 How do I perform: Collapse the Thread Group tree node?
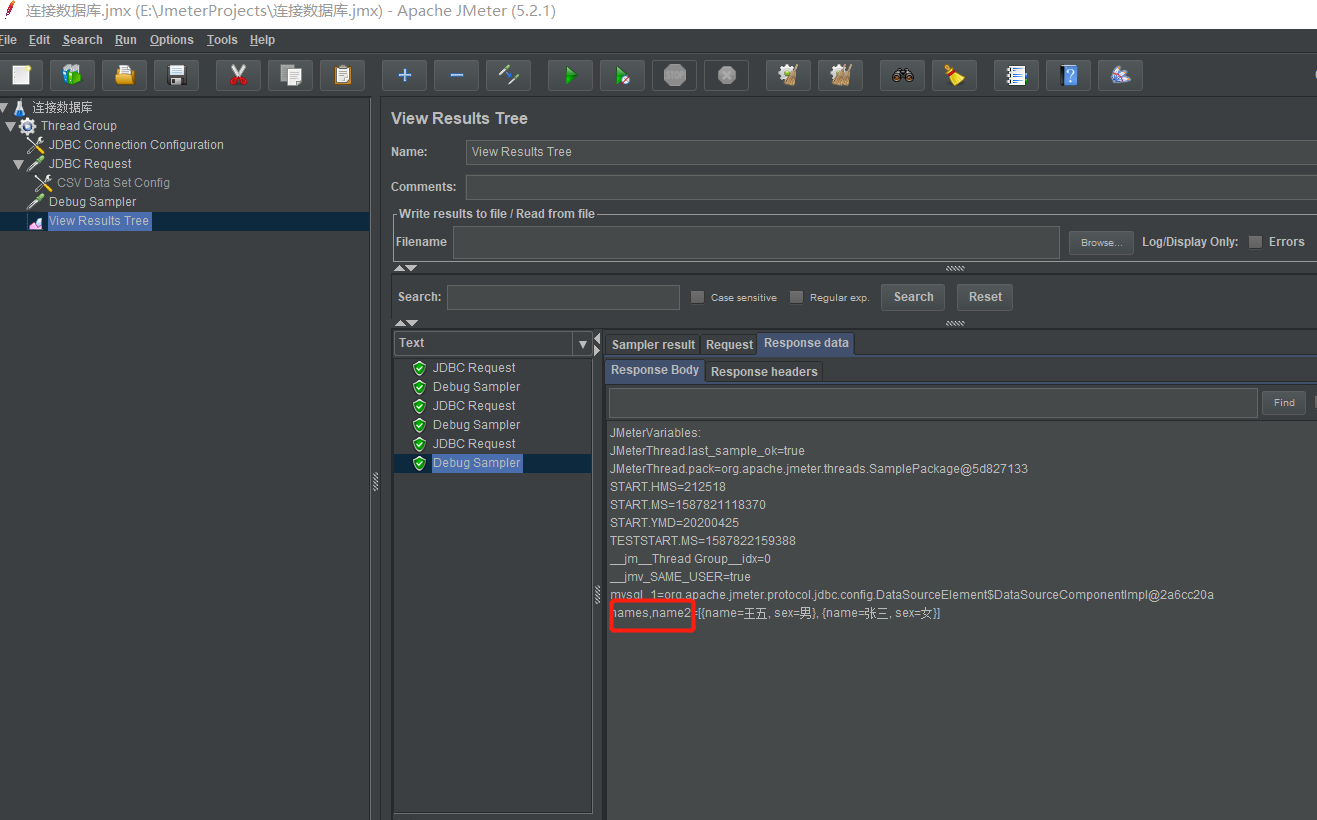[x=10, y=126]
